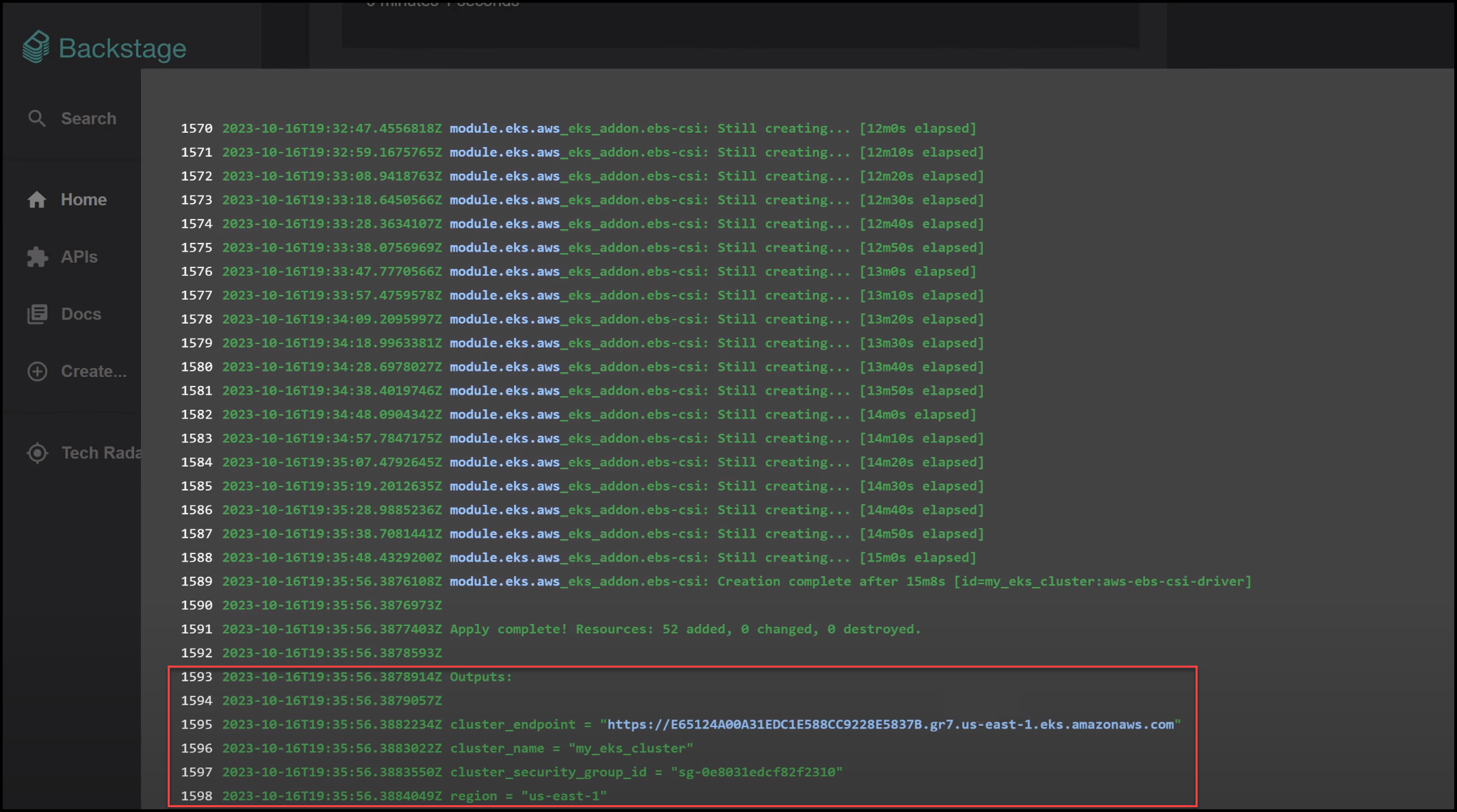The image size is (1457, 812).
Task: Click the 'Create...' navigation link
Action: point(94,371)
